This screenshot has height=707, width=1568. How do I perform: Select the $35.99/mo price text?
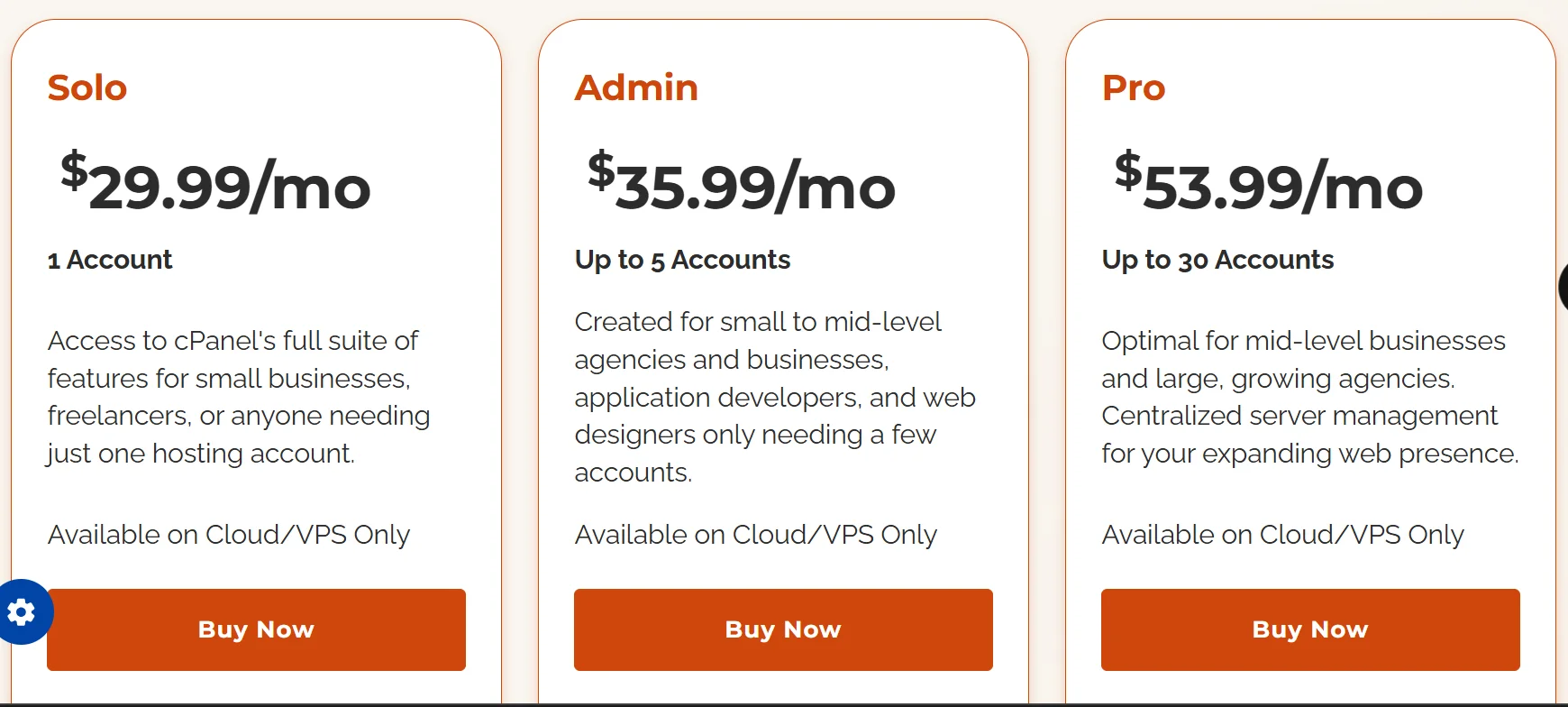(742, 185)
